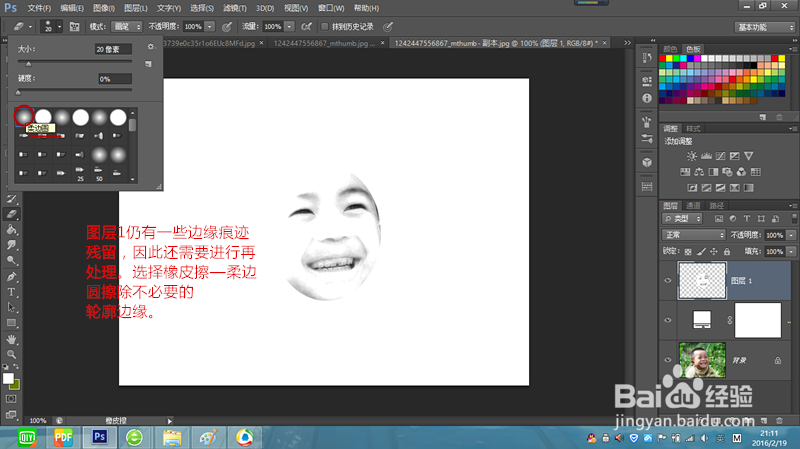This screenshot has height=449, width=800.
Task: Click the tablet pressure for size icon
Action: coord(388,27)
